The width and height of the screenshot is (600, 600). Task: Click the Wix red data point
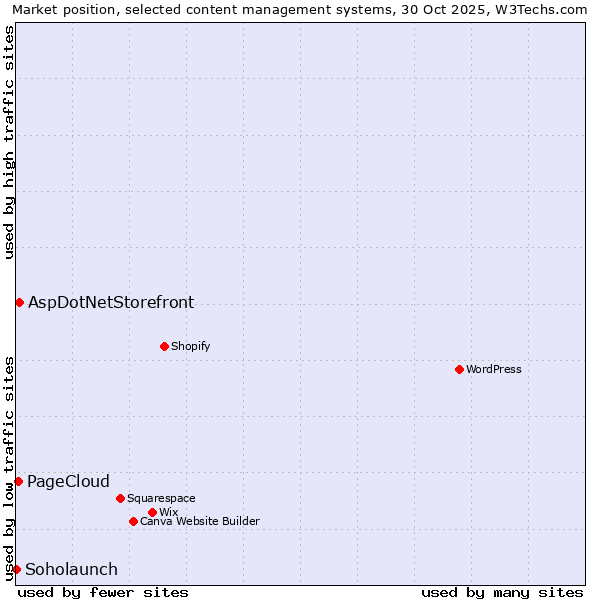tap(152, 512)
